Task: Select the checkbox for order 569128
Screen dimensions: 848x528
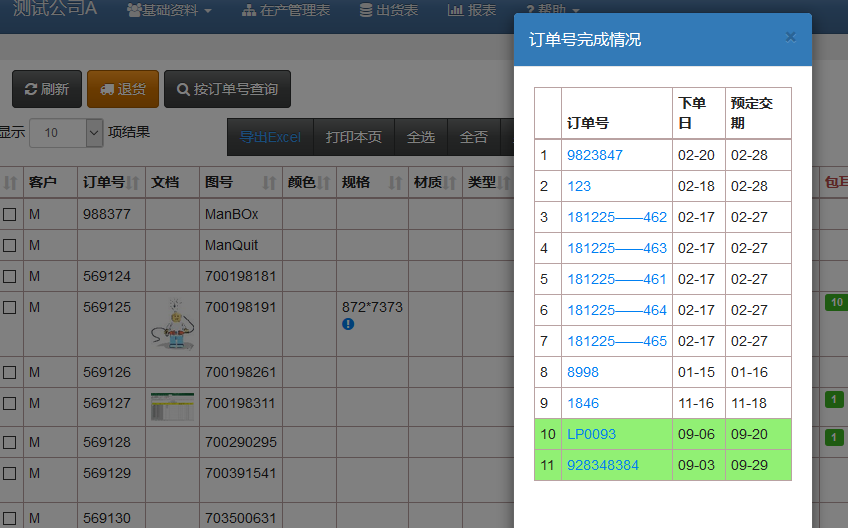Action: [x=10, y=442]
